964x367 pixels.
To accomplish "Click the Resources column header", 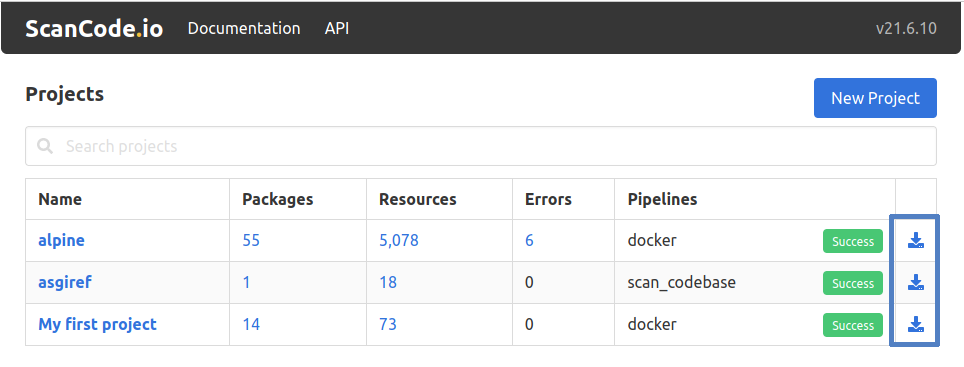I will 418,199.
